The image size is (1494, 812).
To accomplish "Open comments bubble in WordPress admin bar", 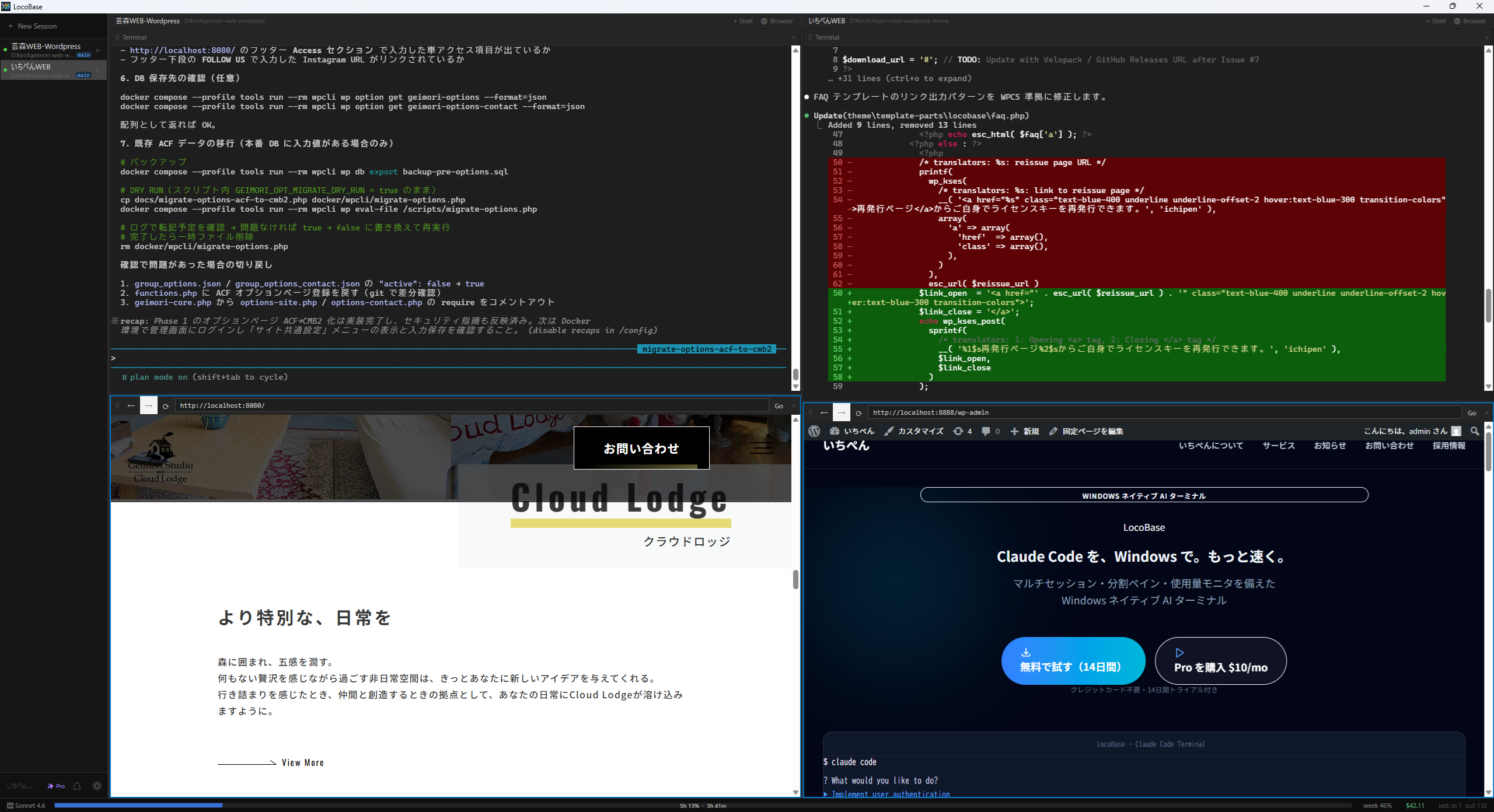I will pos(990,431).
